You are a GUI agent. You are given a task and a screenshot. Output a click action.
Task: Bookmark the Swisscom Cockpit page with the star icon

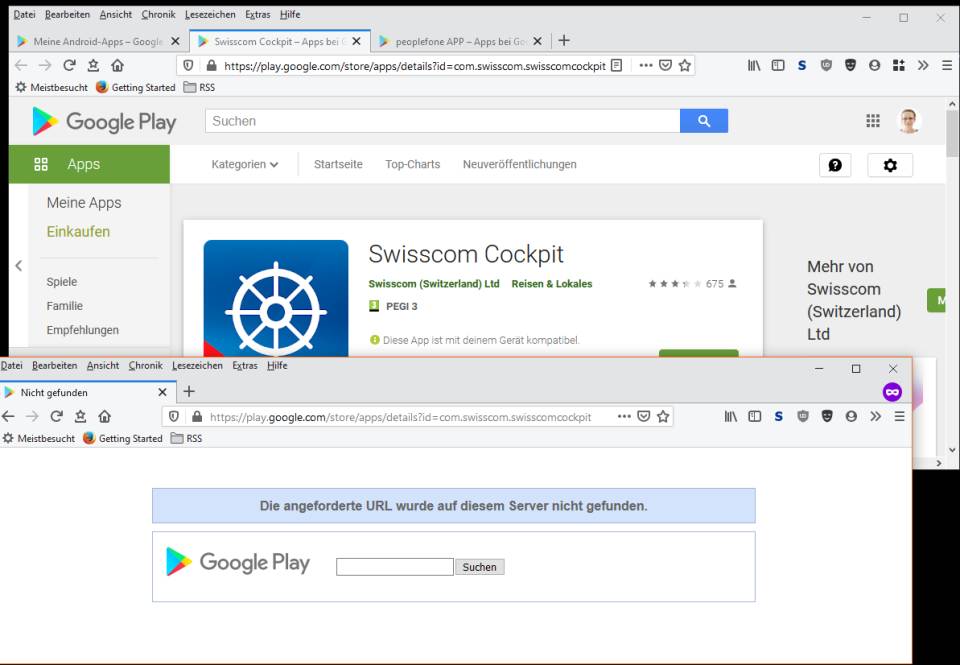point(684,66)
